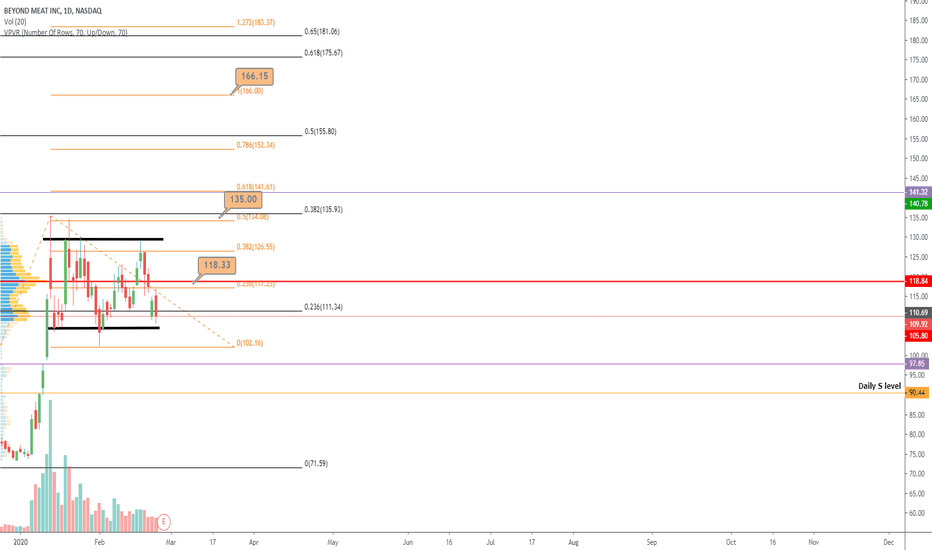Click the 2020 label on time axis
Viewport: 932px width, 550px height.
21,542
